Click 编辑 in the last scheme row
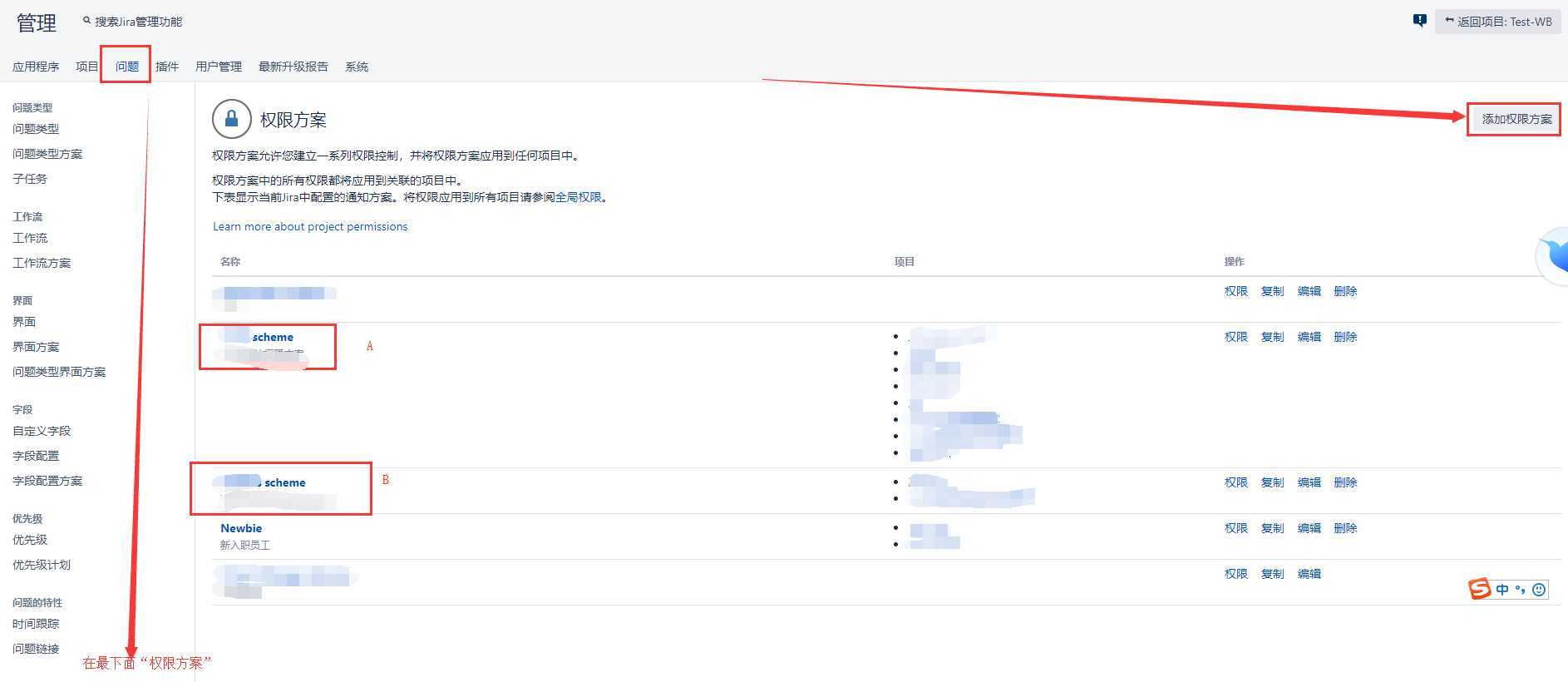This screenshot has height=682, width=1568. click(1309, 574)
